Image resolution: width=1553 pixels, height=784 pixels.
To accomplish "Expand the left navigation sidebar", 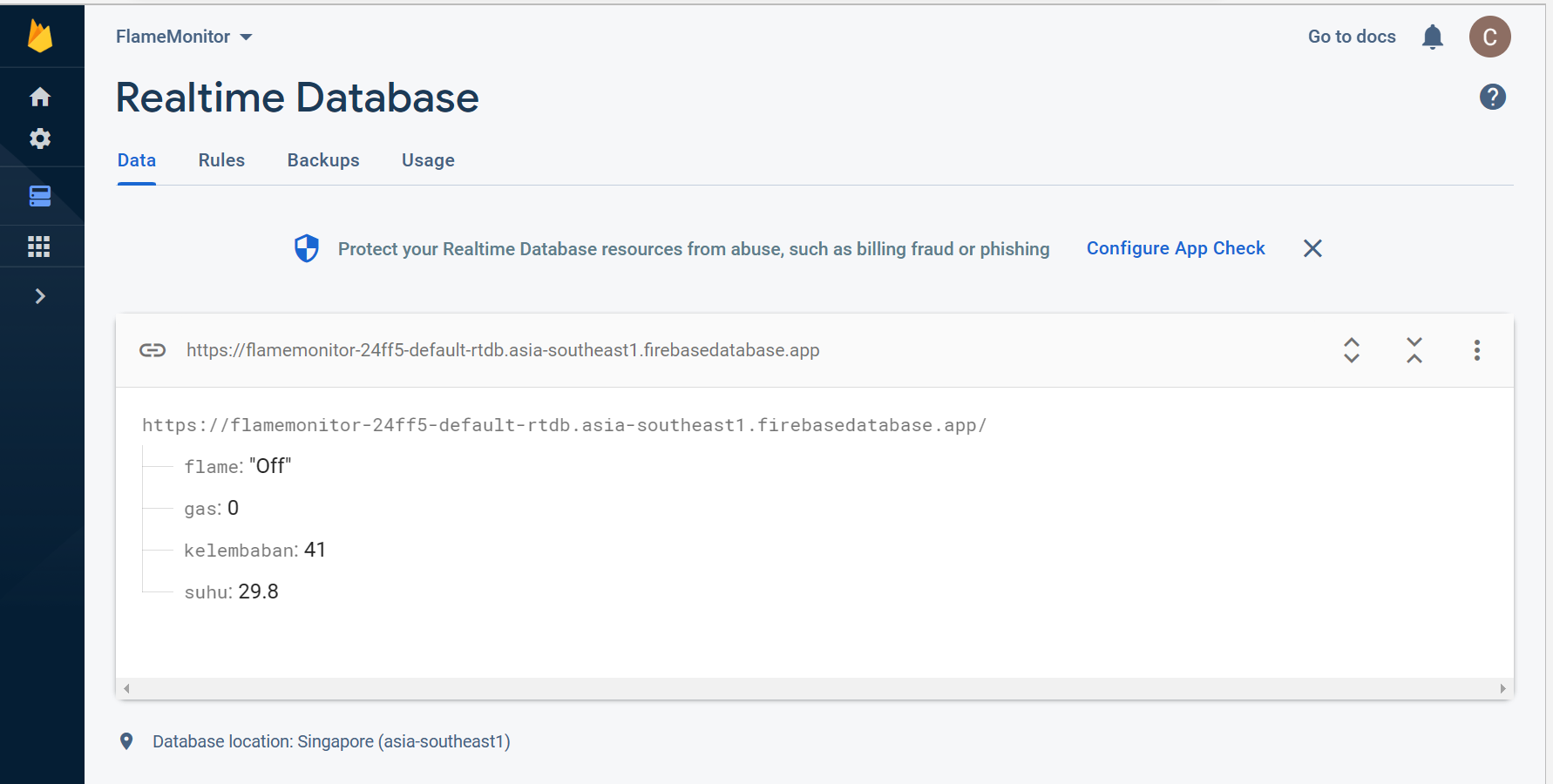I will pyautogui.click(x=41, y=296).
